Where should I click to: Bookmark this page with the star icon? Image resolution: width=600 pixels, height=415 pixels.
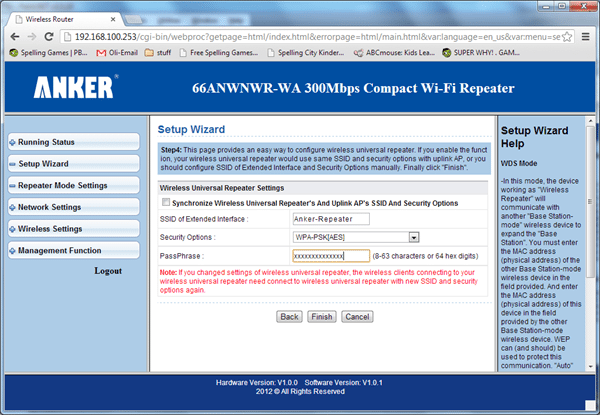pos(567,37)
